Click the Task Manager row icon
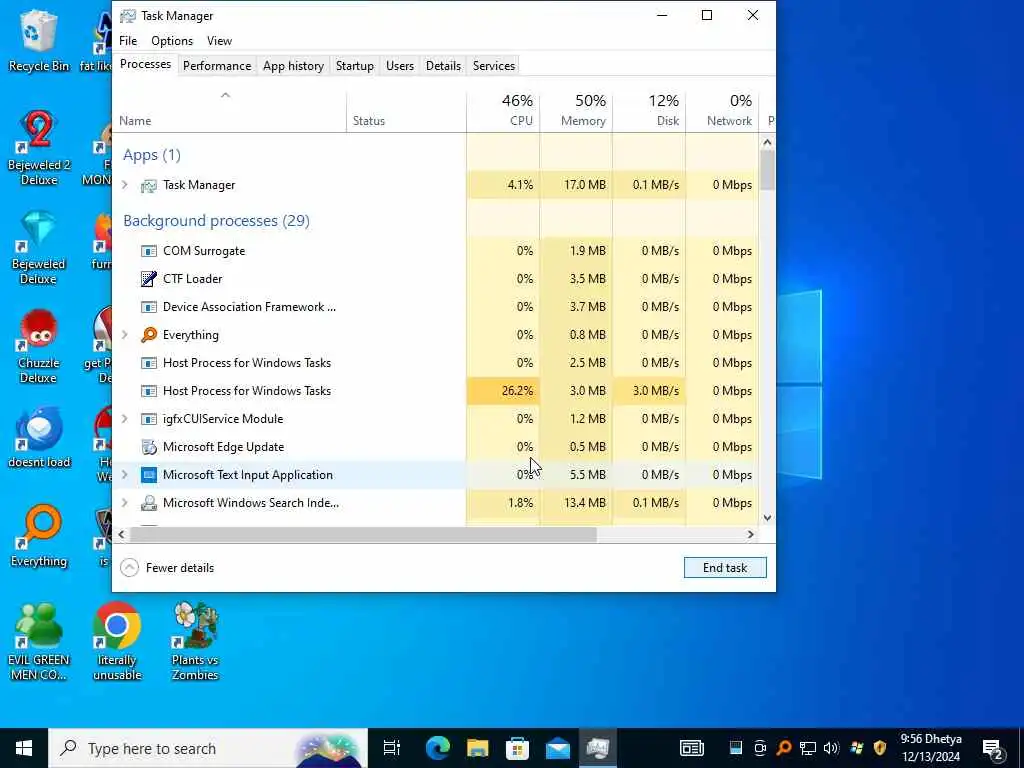1024x768 pixels. 149,185
